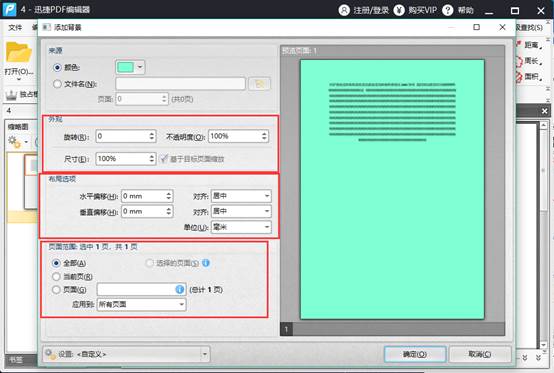Select the 文件名(N) radio button

point(57,84)
